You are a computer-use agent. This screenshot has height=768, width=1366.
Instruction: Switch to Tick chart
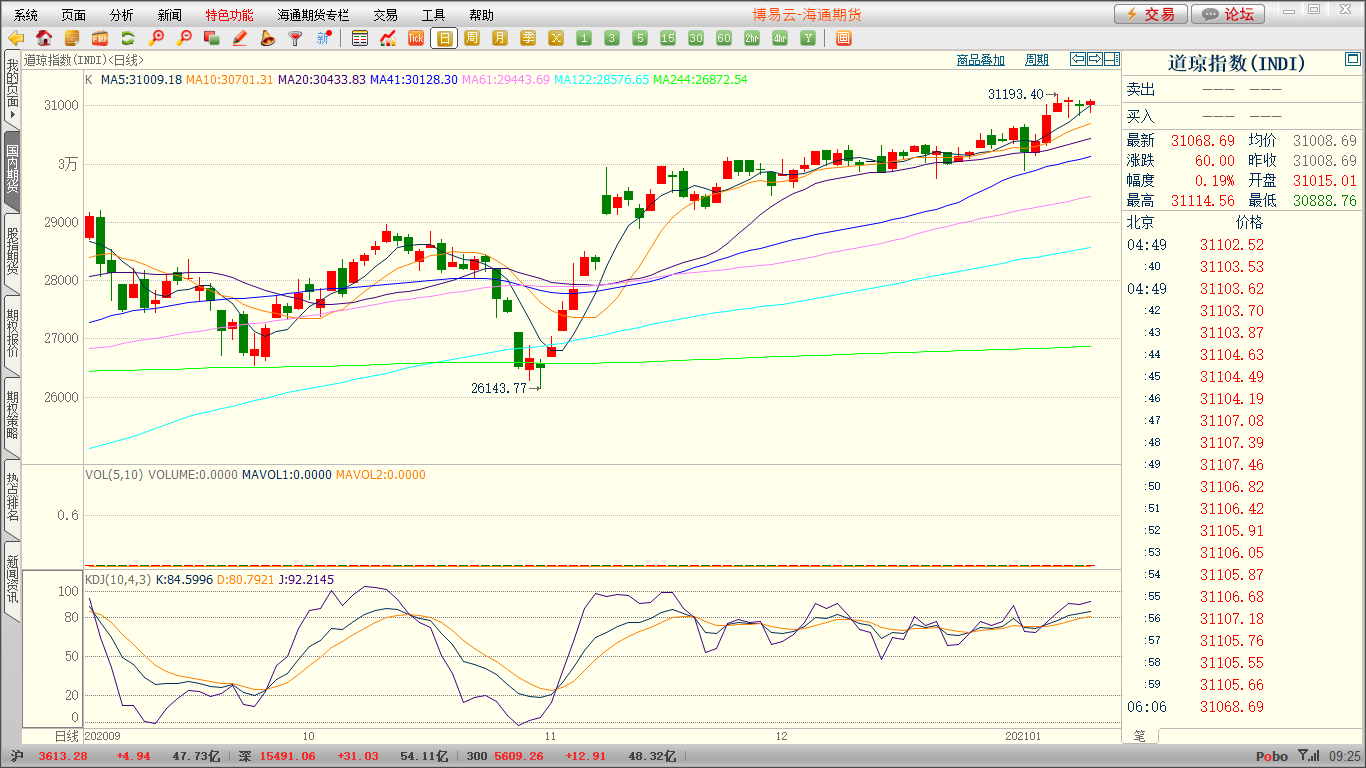(416, 38)
